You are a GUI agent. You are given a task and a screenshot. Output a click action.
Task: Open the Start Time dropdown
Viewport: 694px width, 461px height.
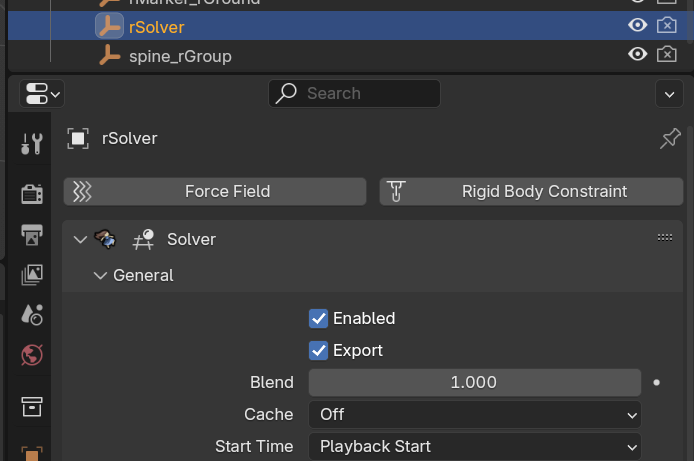coord(474,446)
